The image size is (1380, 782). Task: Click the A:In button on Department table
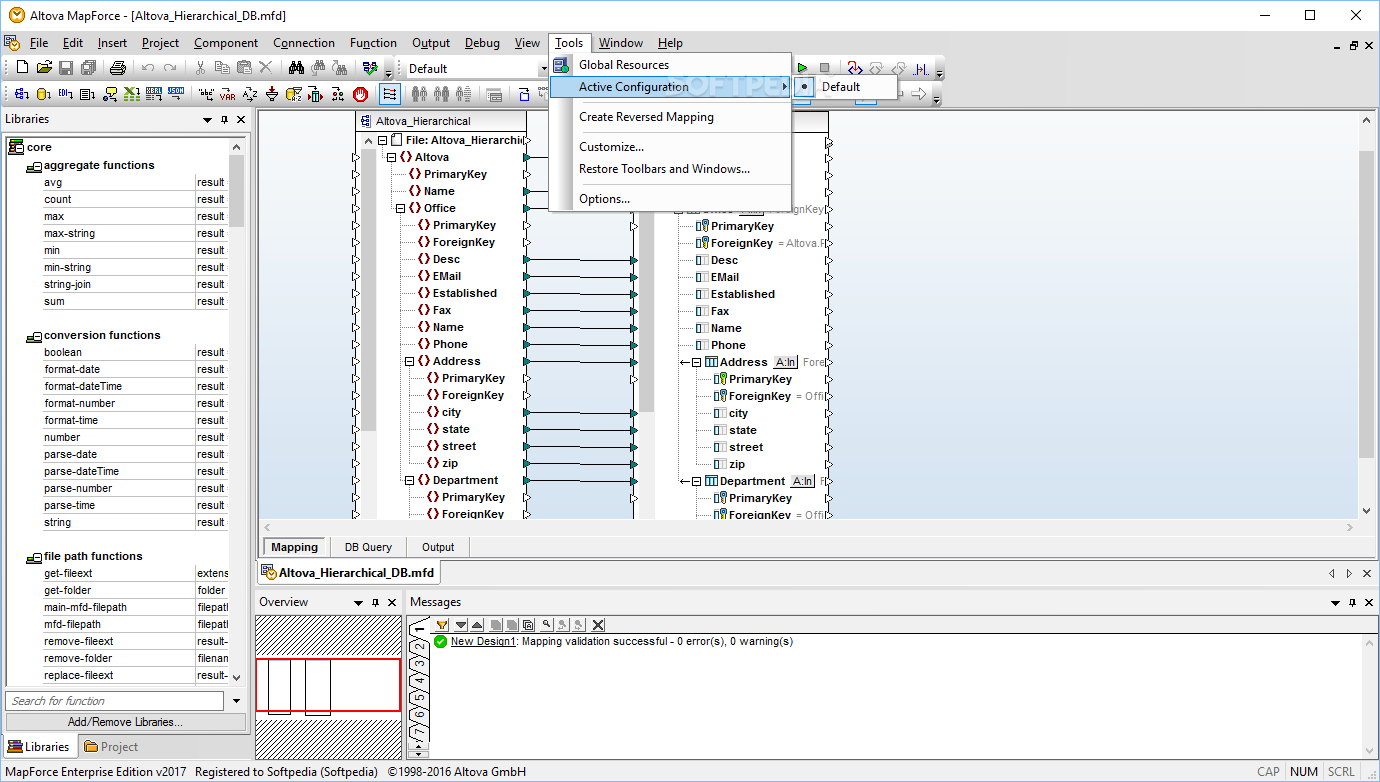(x=802, y=481)
